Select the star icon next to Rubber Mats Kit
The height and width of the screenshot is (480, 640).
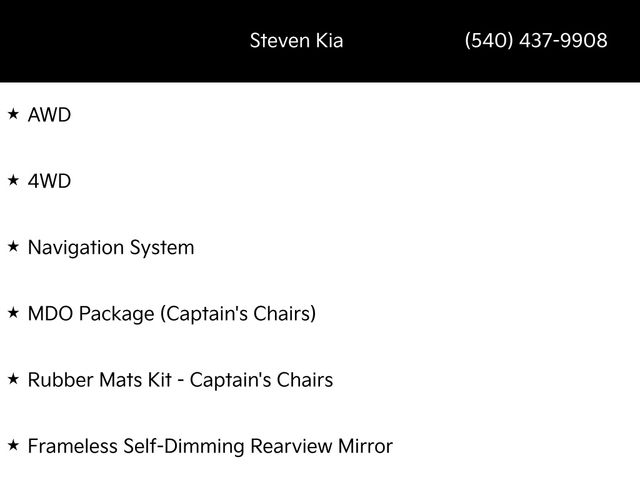click(13, 379)
